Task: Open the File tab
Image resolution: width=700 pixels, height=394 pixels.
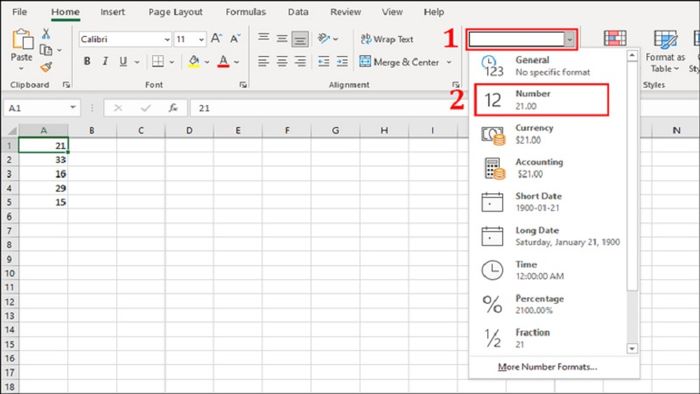Action: click(19, 12)
